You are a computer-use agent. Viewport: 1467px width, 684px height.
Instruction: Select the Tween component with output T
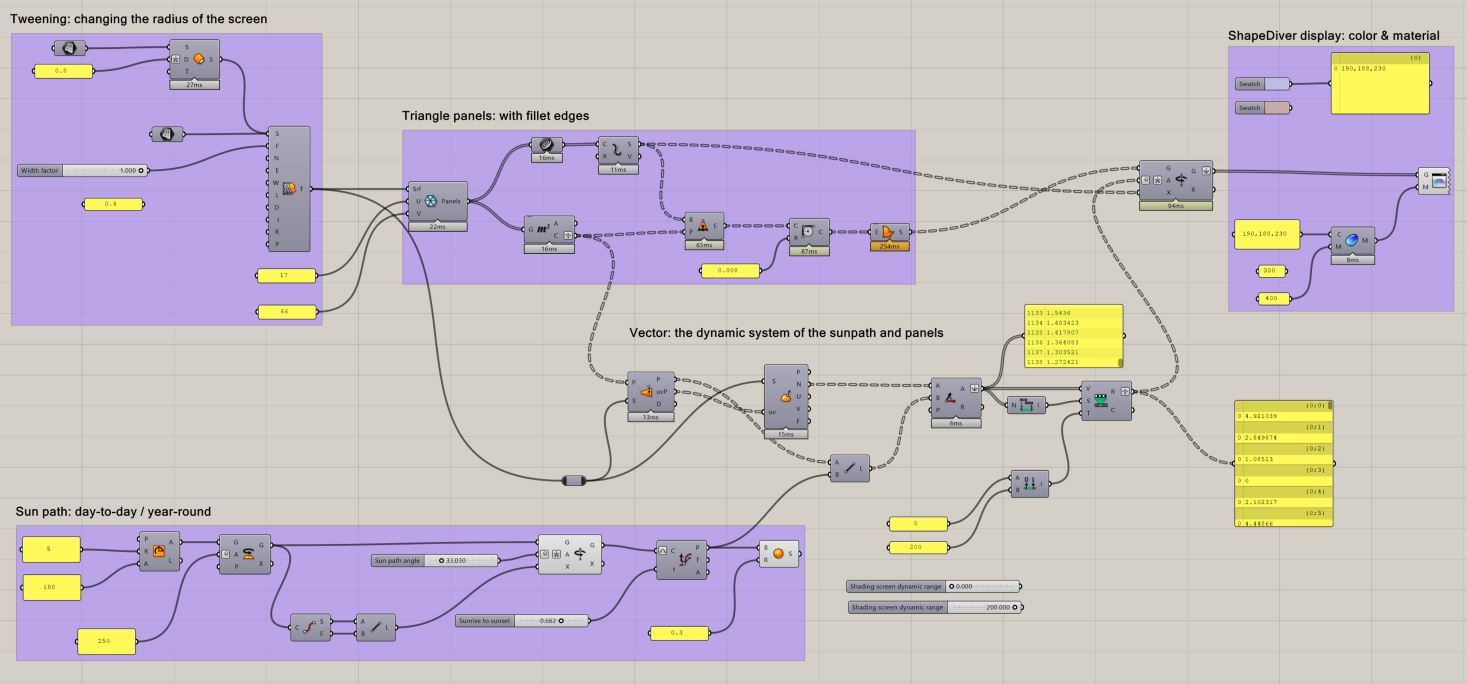click(290, 188)
